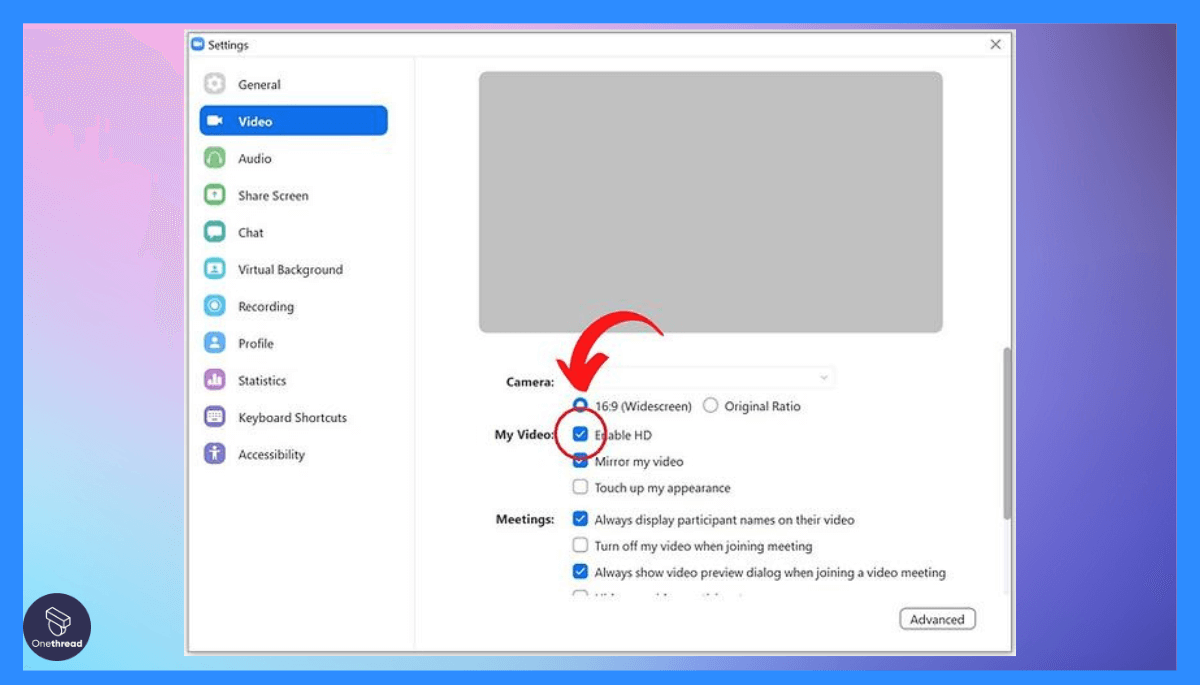Switch to the General settings tab
The height and width of the screenshot is (685, 1200).
click(214, 84)
